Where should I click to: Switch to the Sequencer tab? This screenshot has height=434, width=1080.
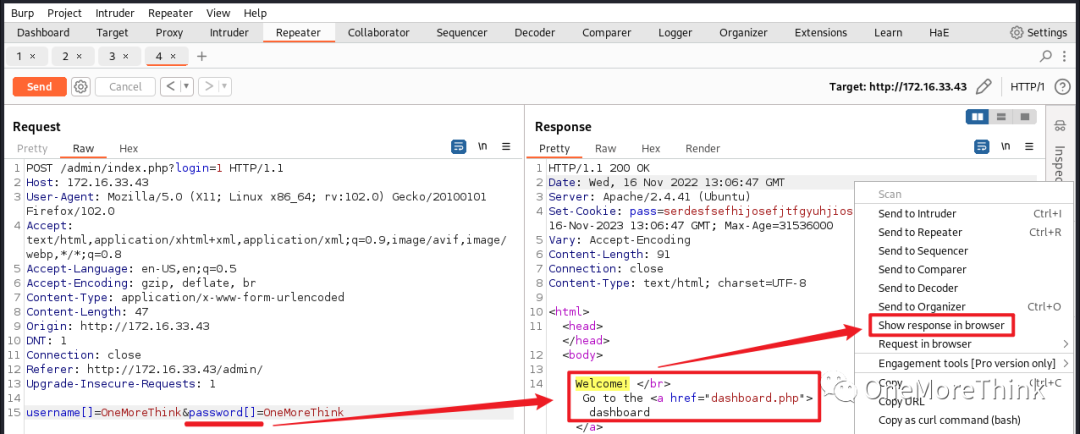point(461,32)
